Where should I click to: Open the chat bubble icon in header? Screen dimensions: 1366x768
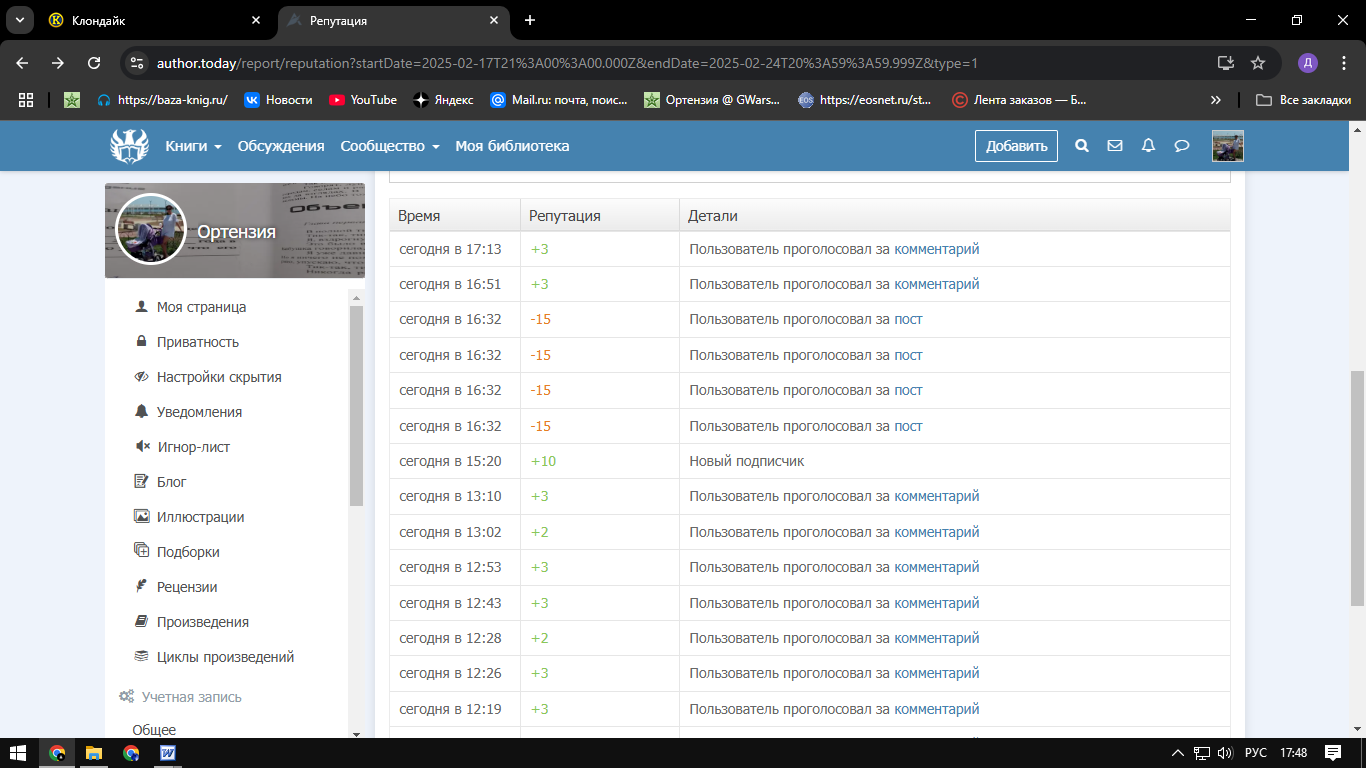click(1181, 146)
